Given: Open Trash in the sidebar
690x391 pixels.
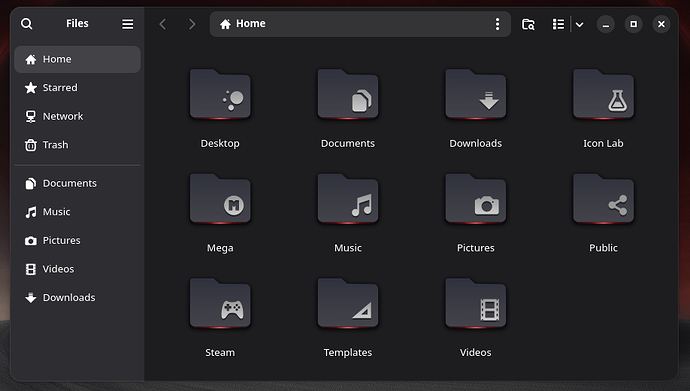Looking at the screenshot, I should [x=77, y=145].
